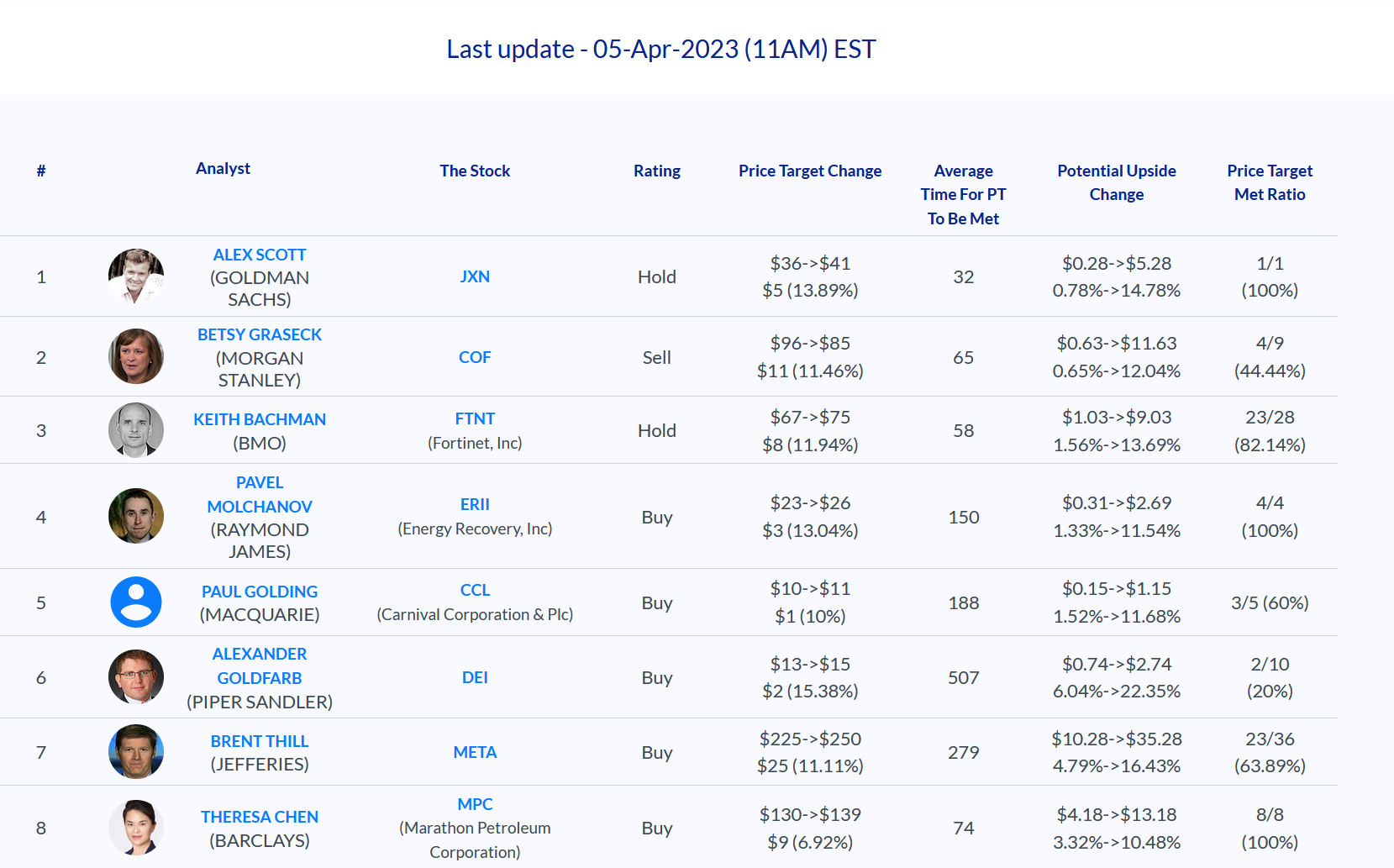Screen dimensions: 1394x868
Task: Open Theresa Chen's profile photo
Action: pyautogui.click(x=136, y=828)
